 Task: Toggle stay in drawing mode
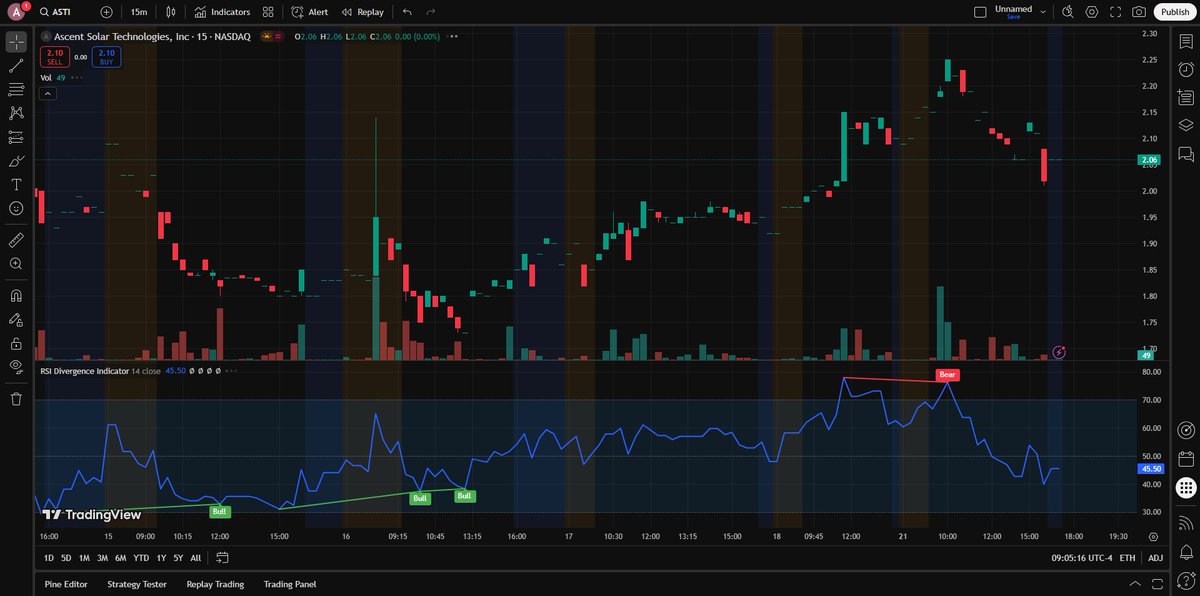click(16, 320)
